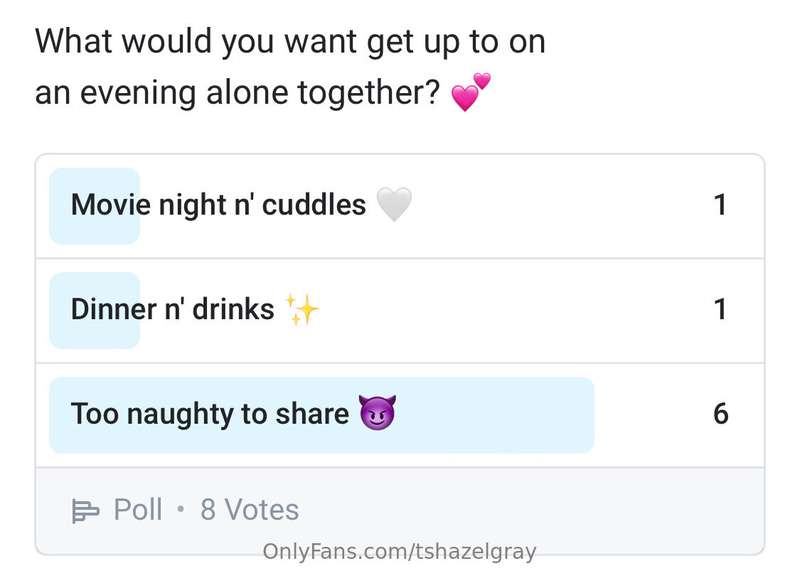The image size is (800, 573).
Task: Vote for 'Too naughty to share'
Action: pos(400,415)
